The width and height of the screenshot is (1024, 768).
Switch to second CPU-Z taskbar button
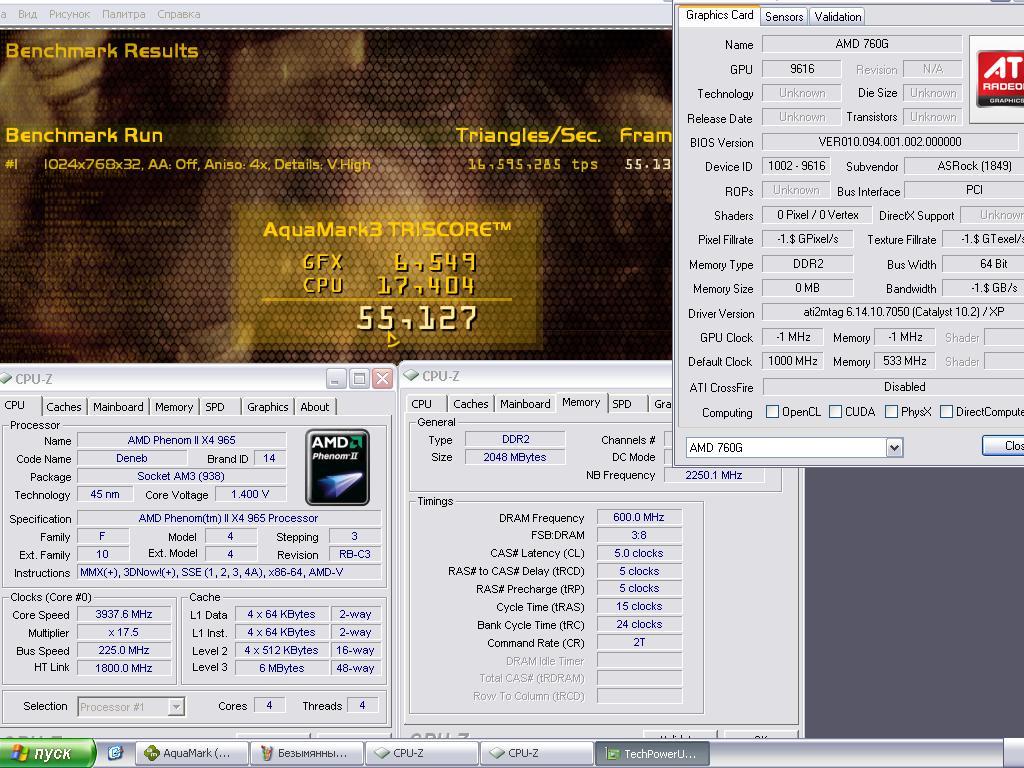tap(537, 754)
